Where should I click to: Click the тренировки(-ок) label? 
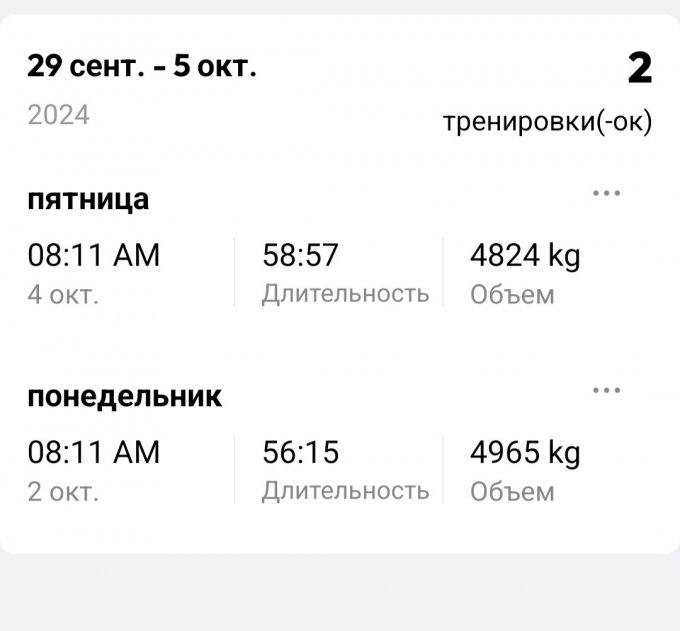click(x=547, y=123)
